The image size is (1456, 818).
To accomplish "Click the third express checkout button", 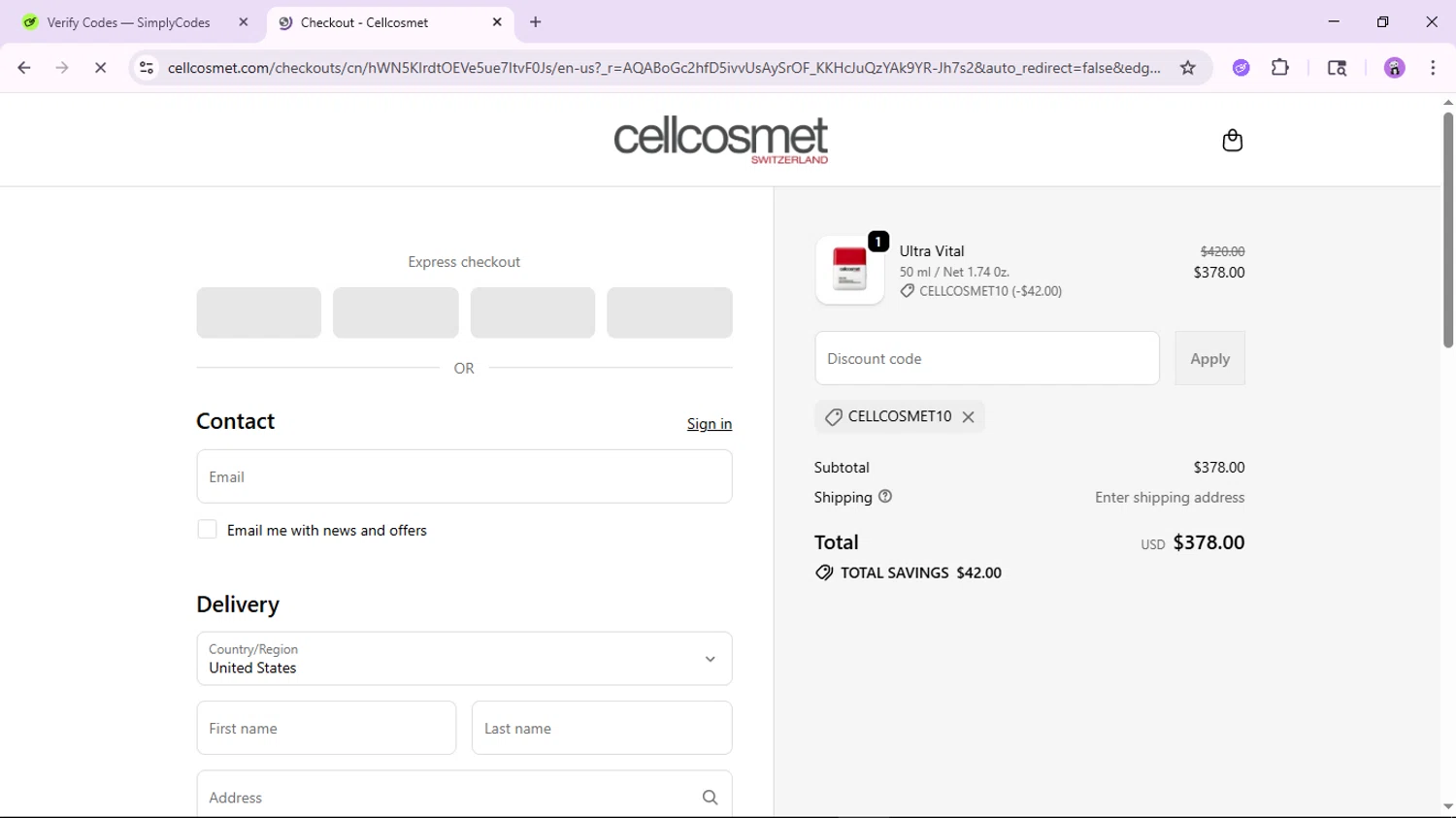I will coord(533,312).
